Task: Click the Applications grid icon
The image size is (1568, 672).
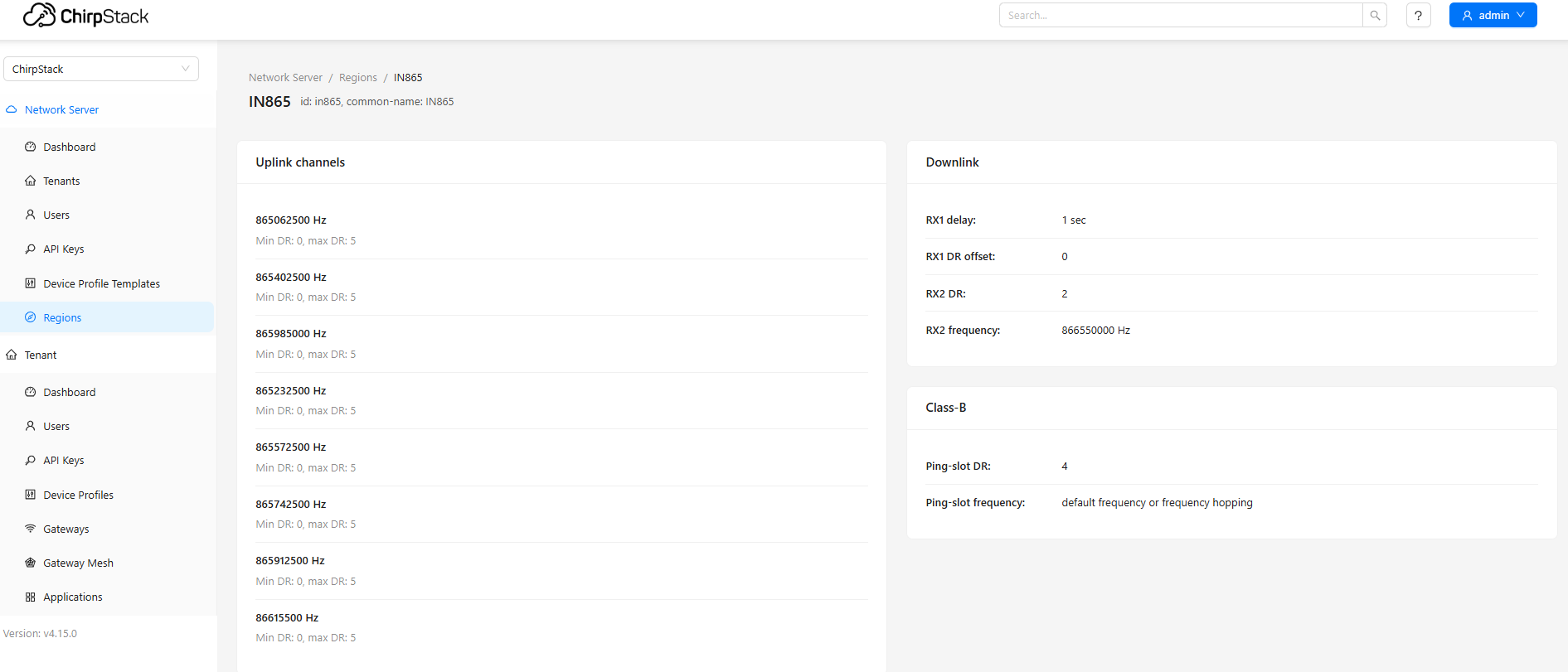Action: [x=31, y=597]
